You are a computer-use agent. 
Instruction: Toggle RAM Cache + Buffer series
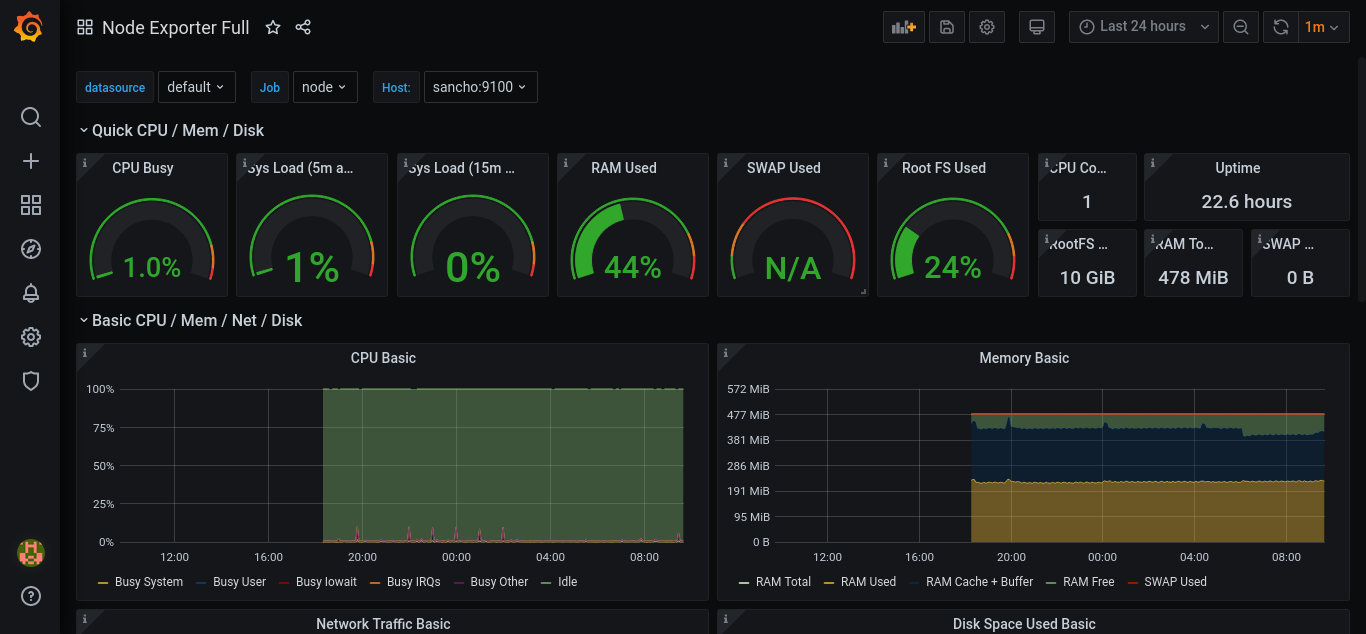click(x=980, y=582)
